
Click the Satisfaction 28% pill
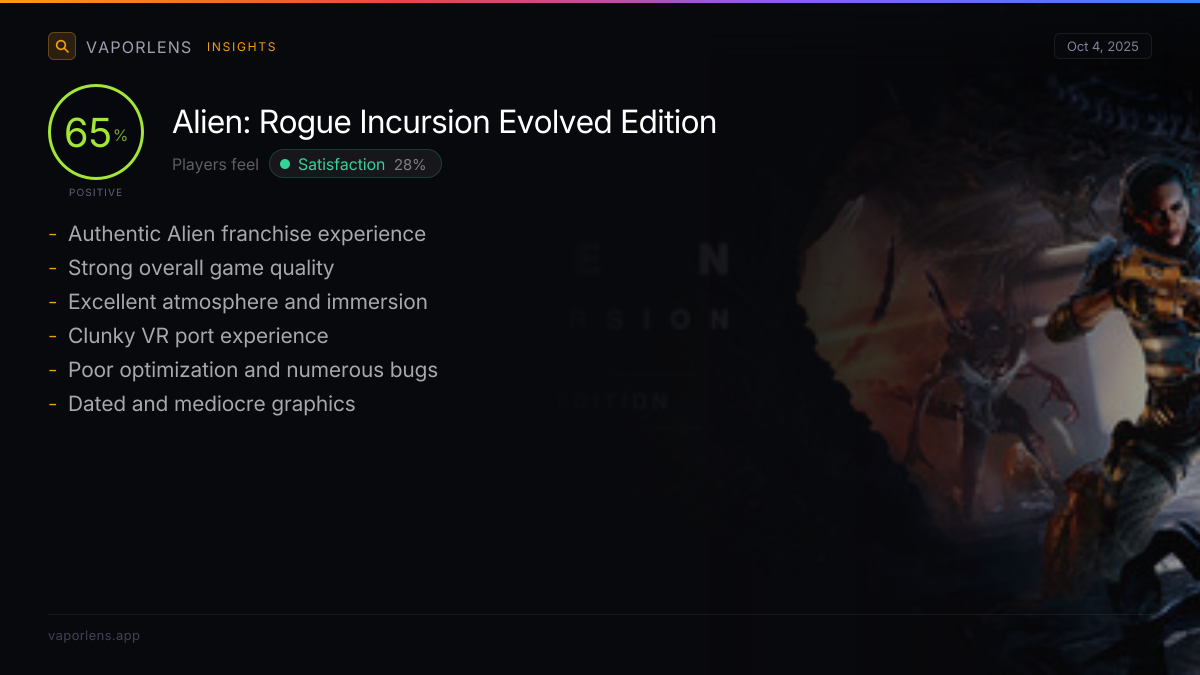click(x=355, y=164)
